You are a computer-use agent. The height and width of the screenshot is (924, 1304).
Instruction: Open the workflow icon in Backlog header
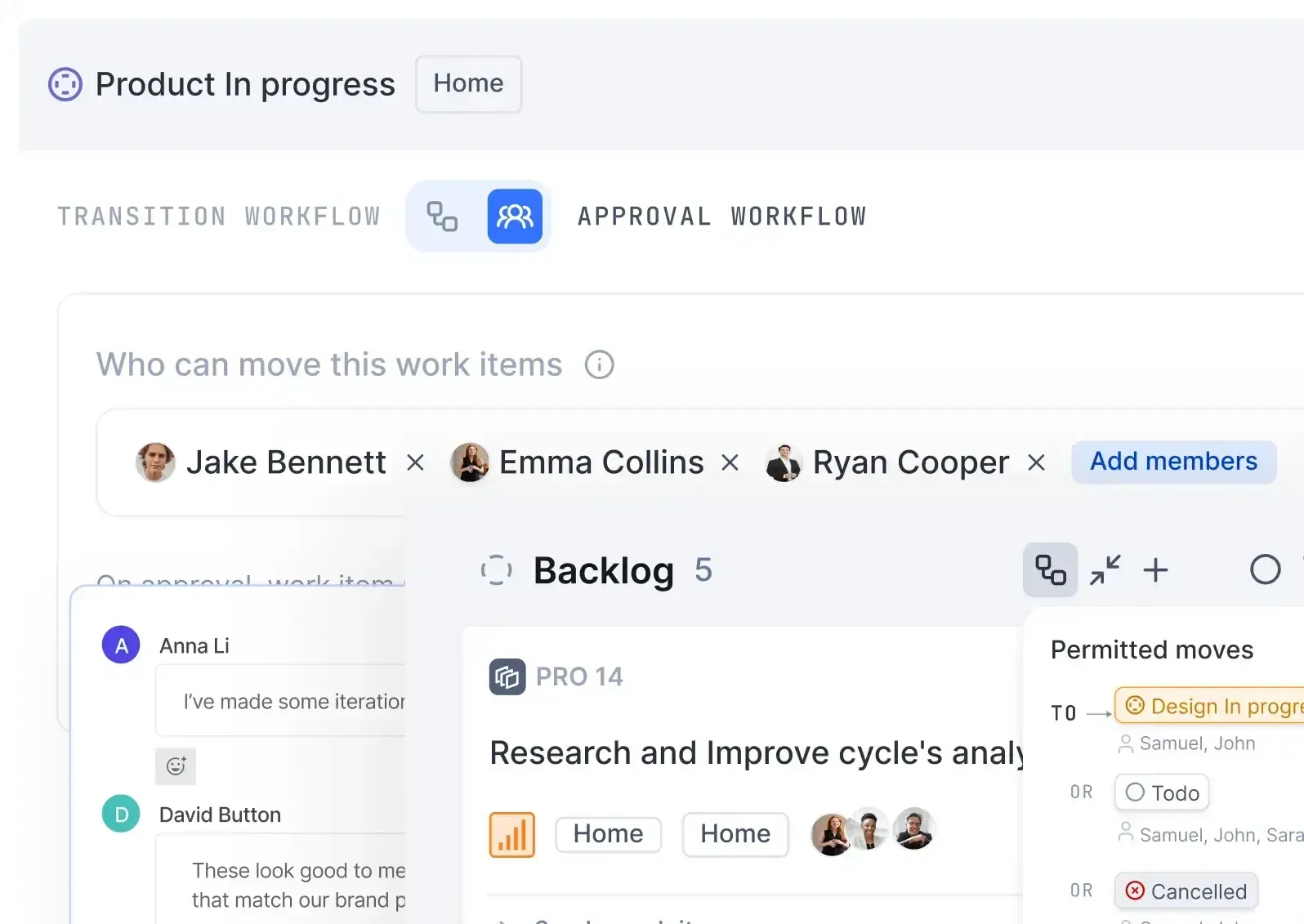click(x=1049, y=569)
